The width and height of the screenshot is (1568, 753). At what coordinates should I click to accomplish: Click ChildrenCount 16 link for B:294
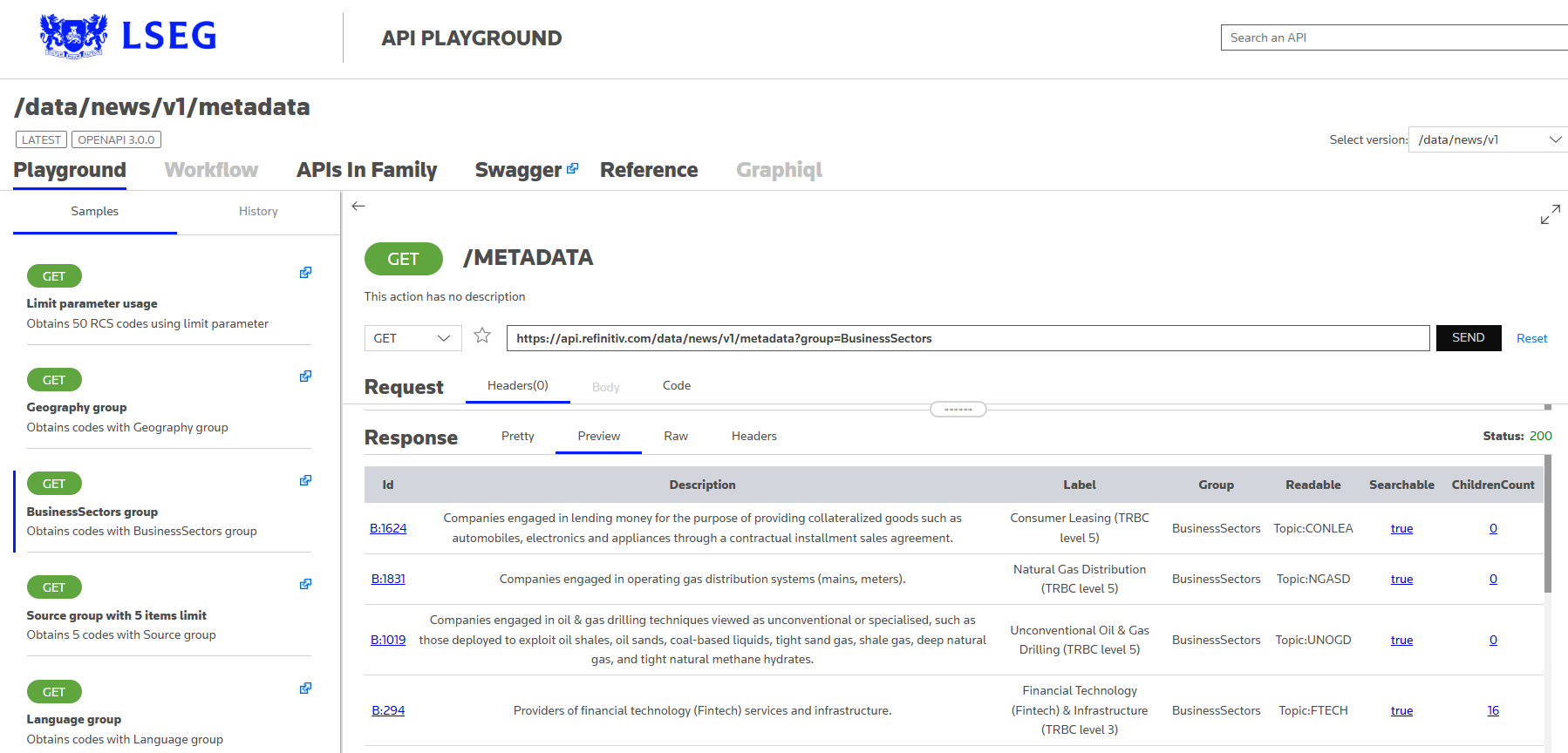tap(1493, 710)
